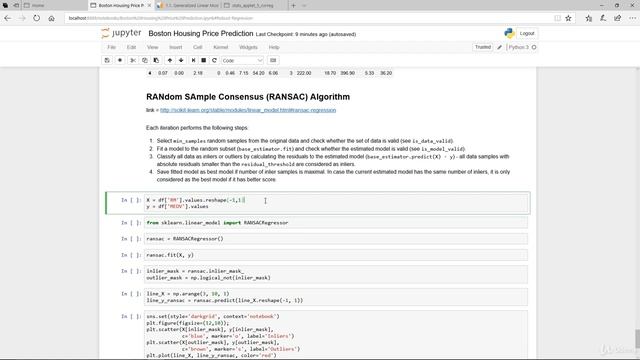Open the browser settings ellipsis menu
This screenshot has width=640, height=360.
click(632, 18)
